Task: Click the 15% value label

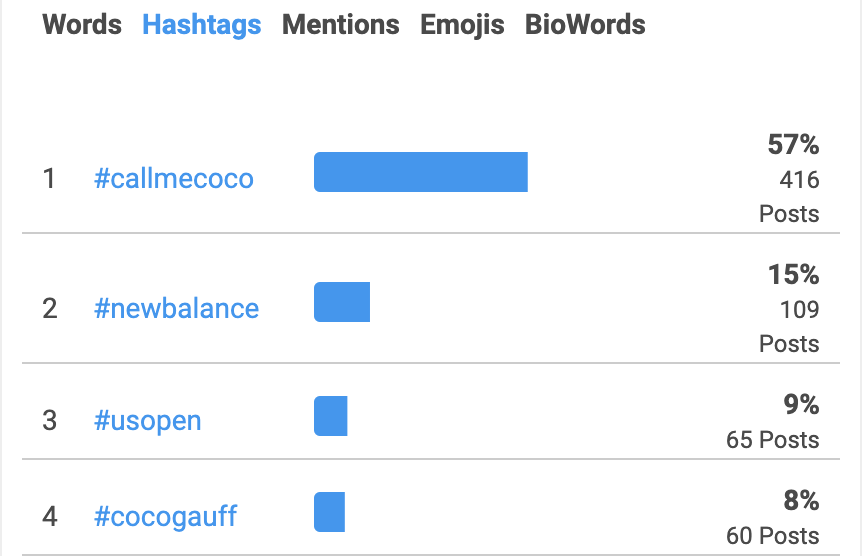Action: (x=793, y=274)
